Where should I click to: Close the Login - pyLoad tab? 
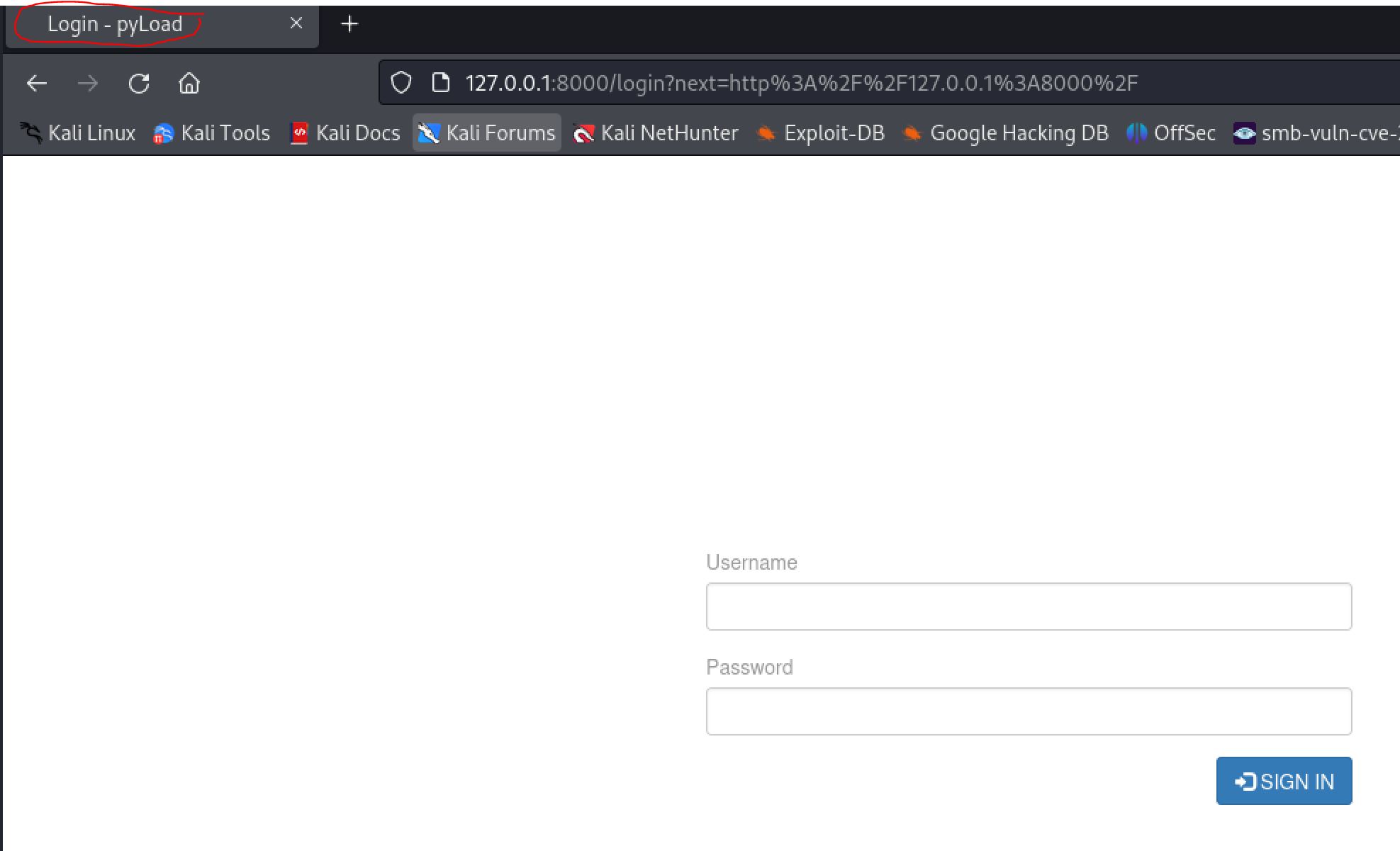tap(296, 23)
